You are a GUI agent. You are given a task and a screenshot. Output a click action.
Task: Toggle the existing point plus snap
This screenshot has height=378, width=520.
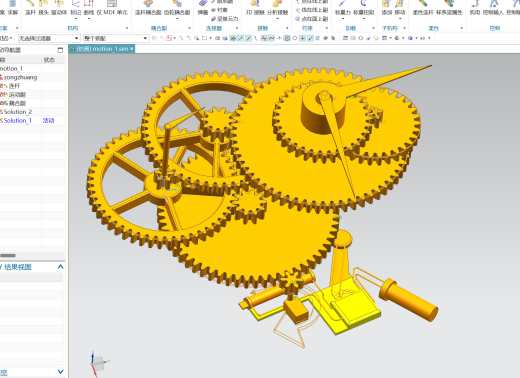[302, 38]
